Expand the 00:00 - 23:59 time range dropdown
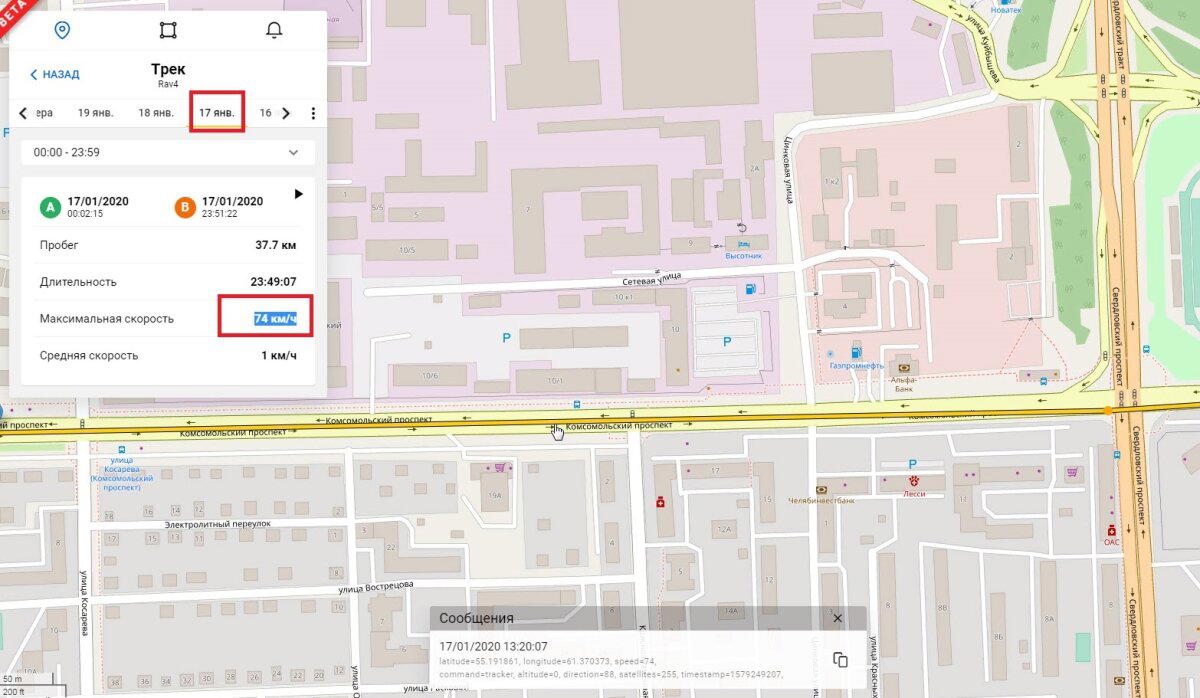The image size is (1200, 698). pos(168,152)
